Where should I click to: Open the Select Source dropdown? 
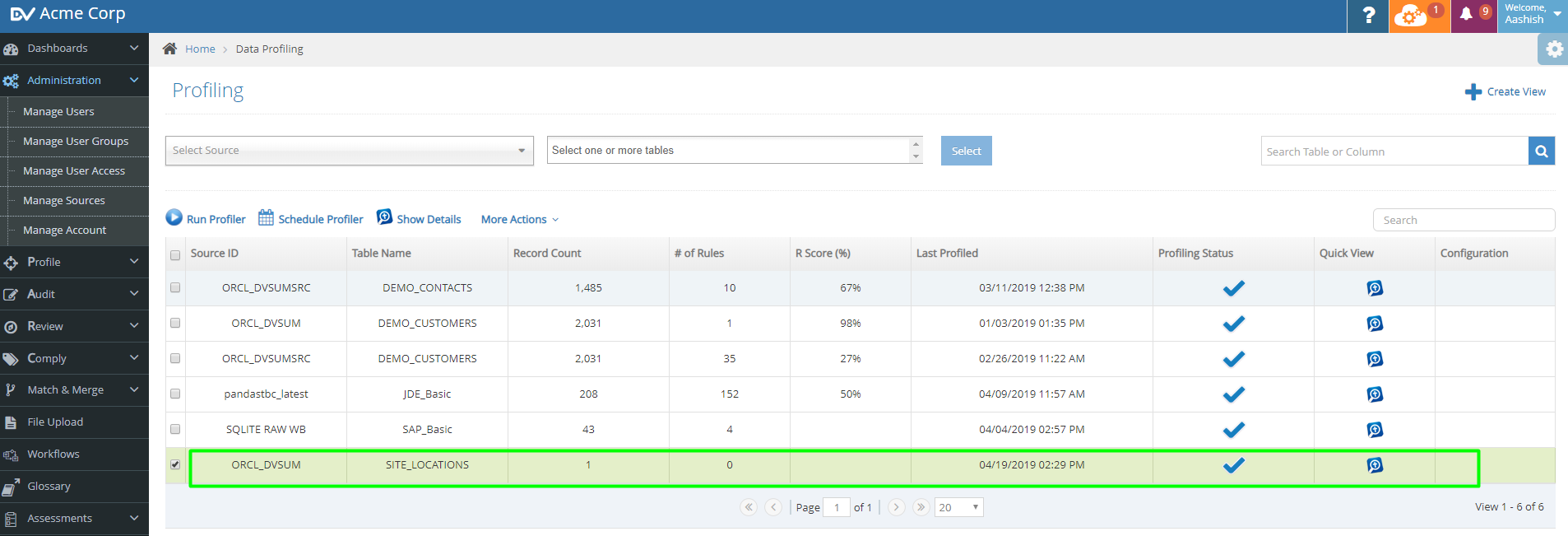point(350,151)
